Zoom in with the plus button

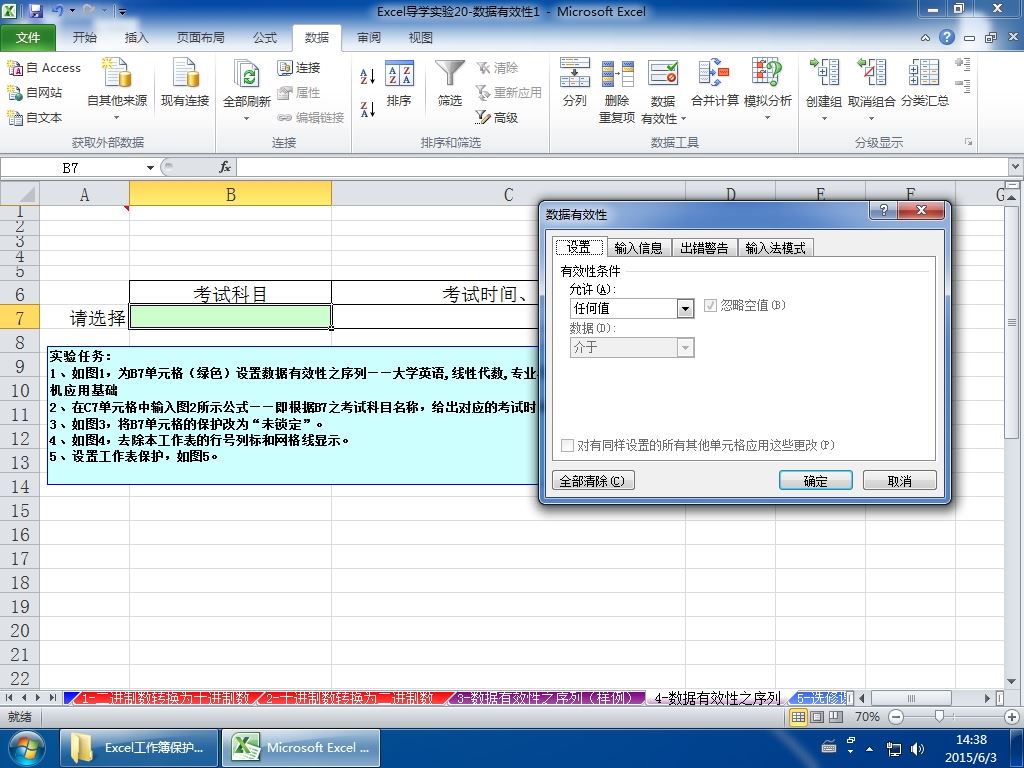point(1012,716)
